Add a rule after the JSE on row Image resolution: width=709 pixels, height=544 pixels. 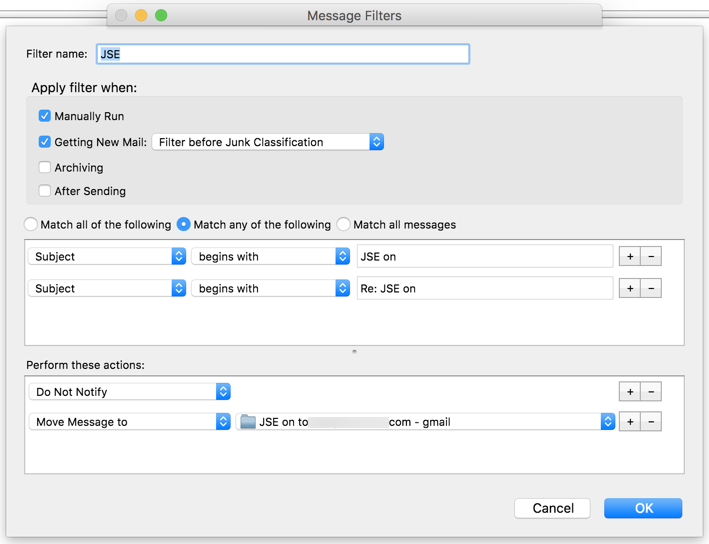[x=629, y=256]
